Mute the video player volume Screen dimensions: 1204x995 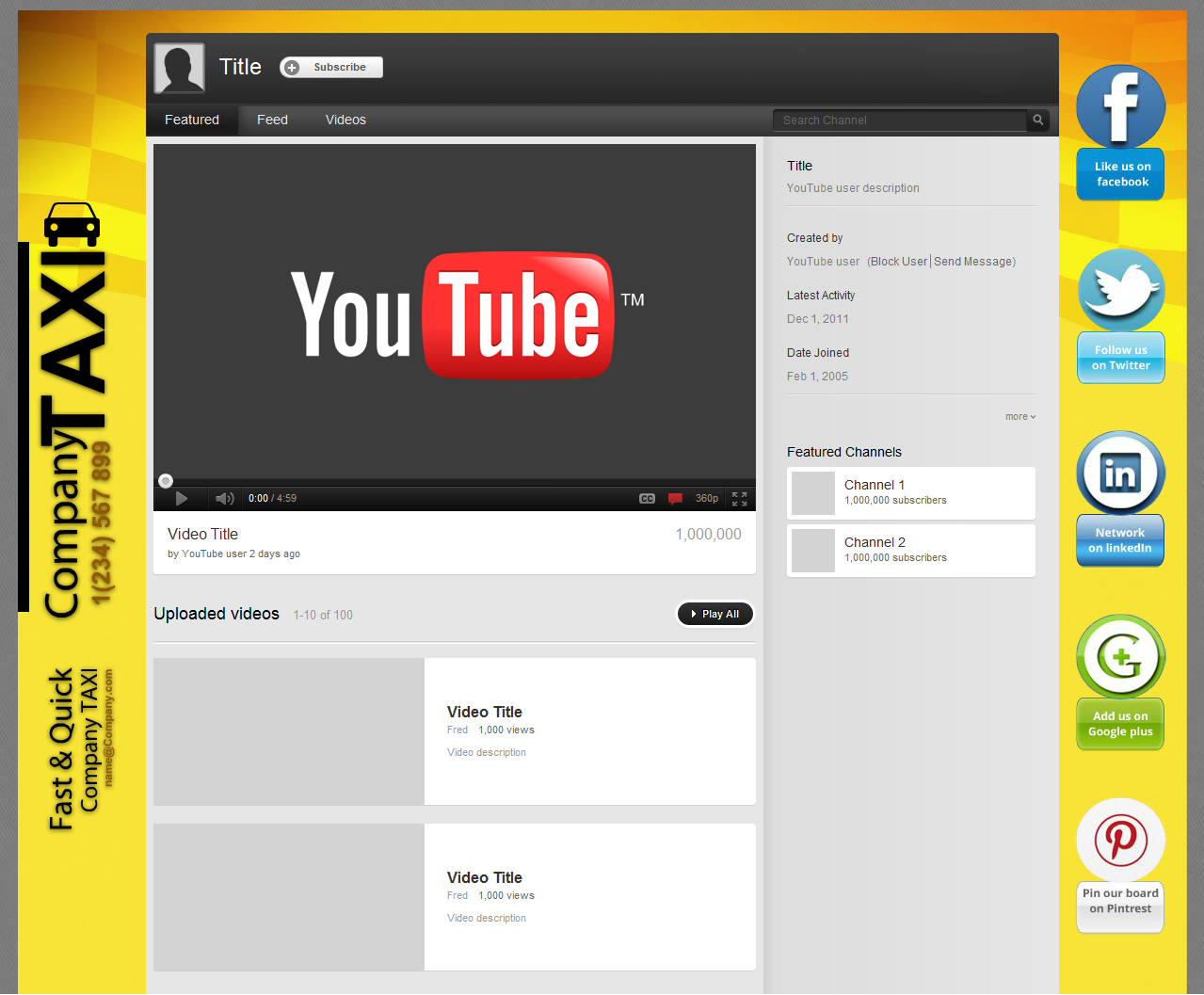pyautogui.click(x=224, y=498)
